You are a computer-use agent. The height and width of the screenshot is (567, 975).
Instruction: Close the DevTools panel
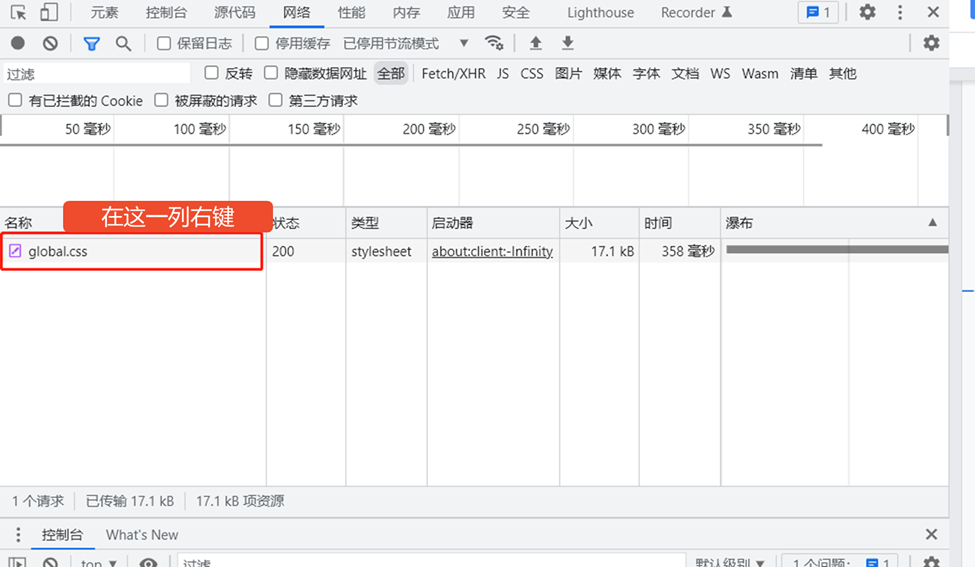coord(933,12)
